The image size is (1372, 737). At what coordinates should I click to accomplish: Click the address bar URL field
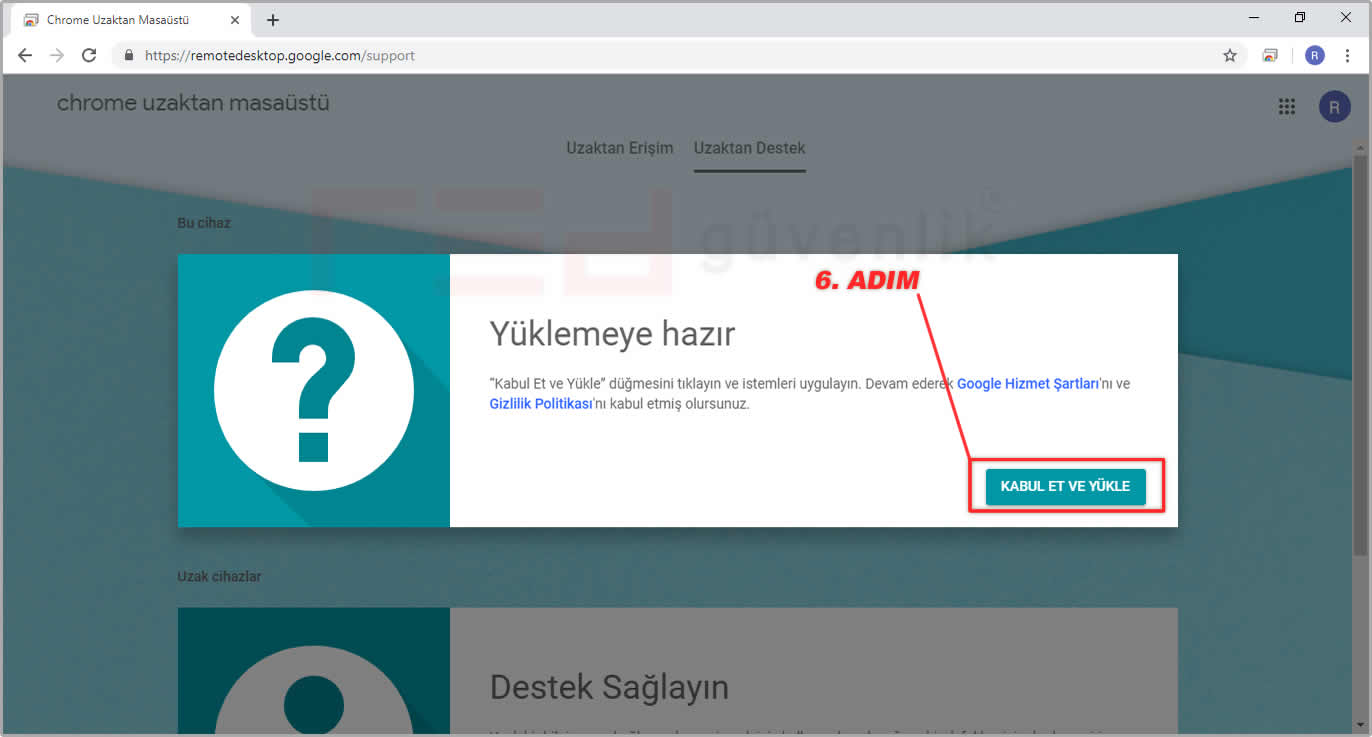[x=680, y=56]
